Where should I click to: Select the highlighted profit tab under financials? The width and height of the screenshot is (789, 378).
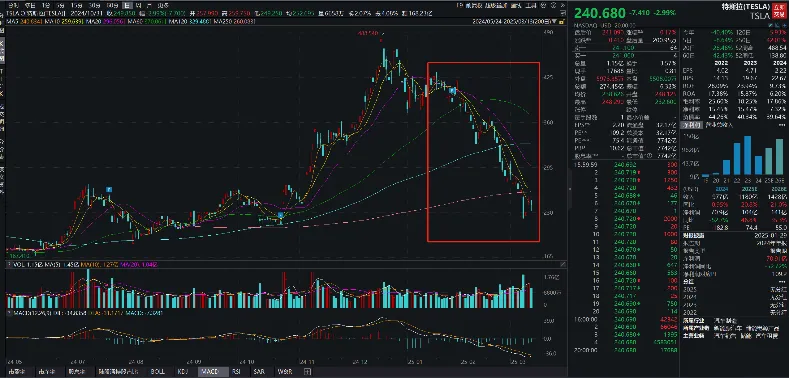coord(691,125)
